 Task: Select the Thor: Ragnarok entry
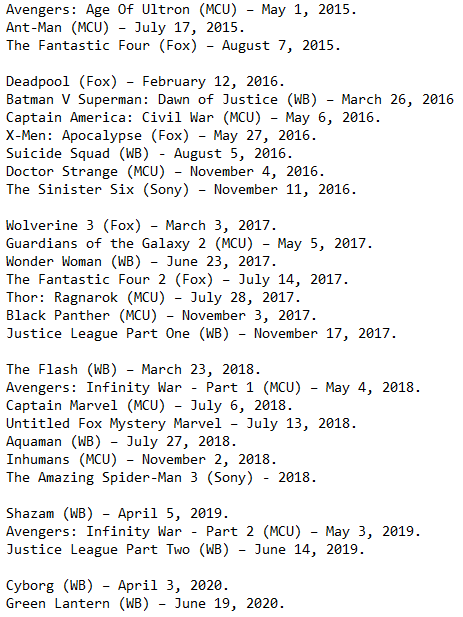153,298
